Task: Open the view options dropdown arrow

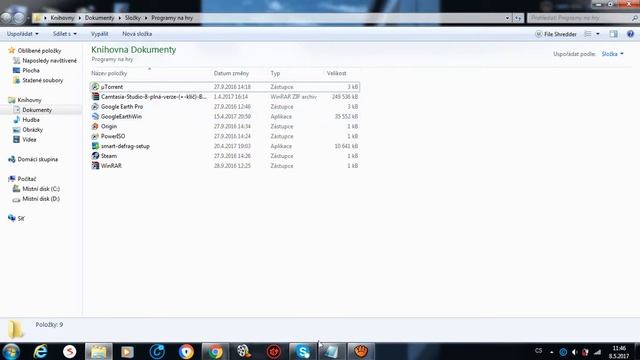Action: 598,34
